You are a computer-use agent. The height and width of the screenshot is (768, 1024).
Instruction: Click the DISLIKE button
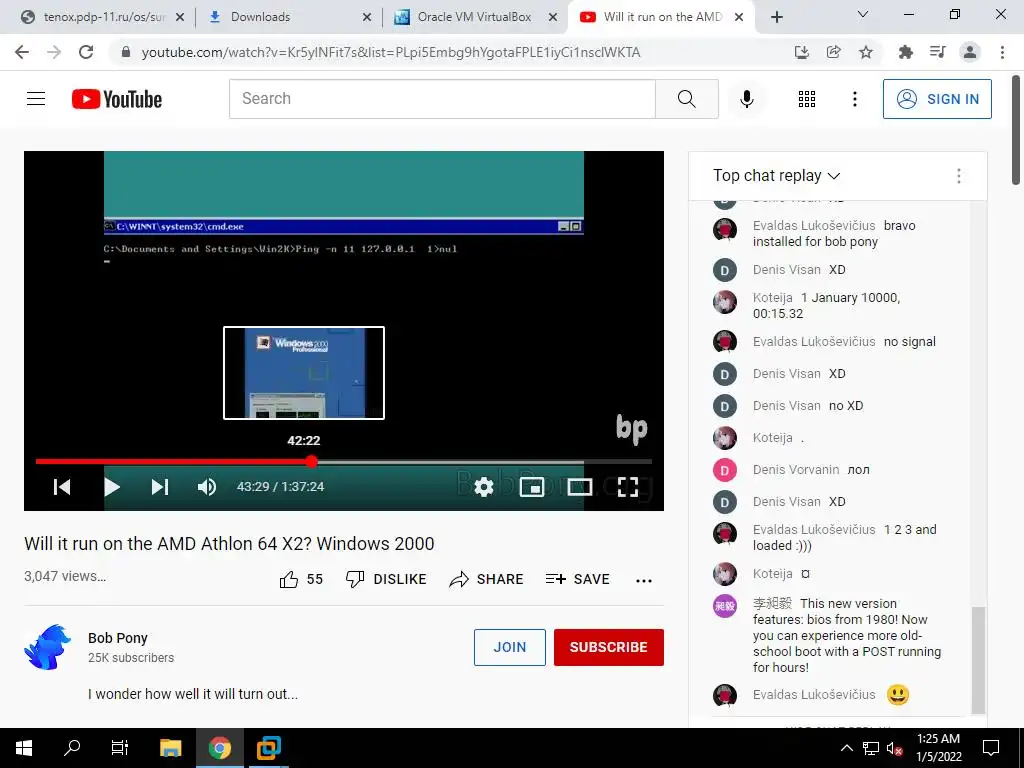point(386,579)
